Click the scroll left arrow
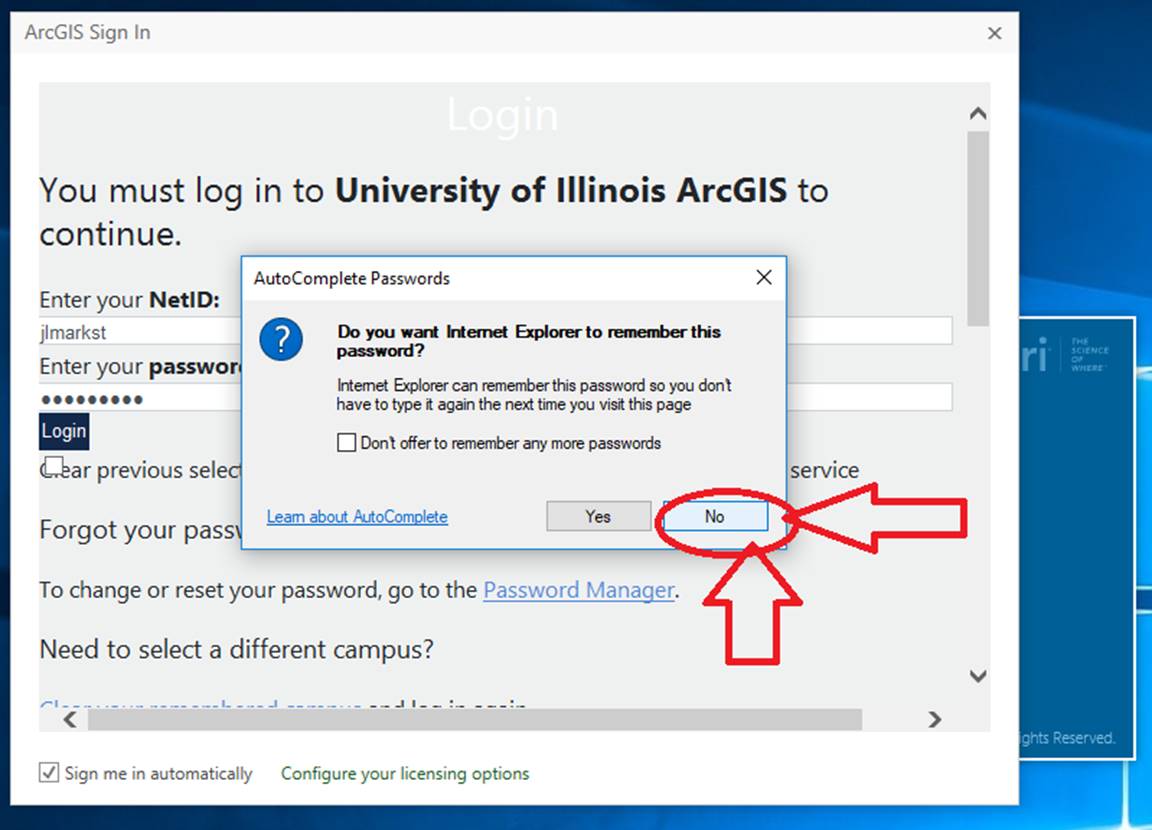 point(70,719)
